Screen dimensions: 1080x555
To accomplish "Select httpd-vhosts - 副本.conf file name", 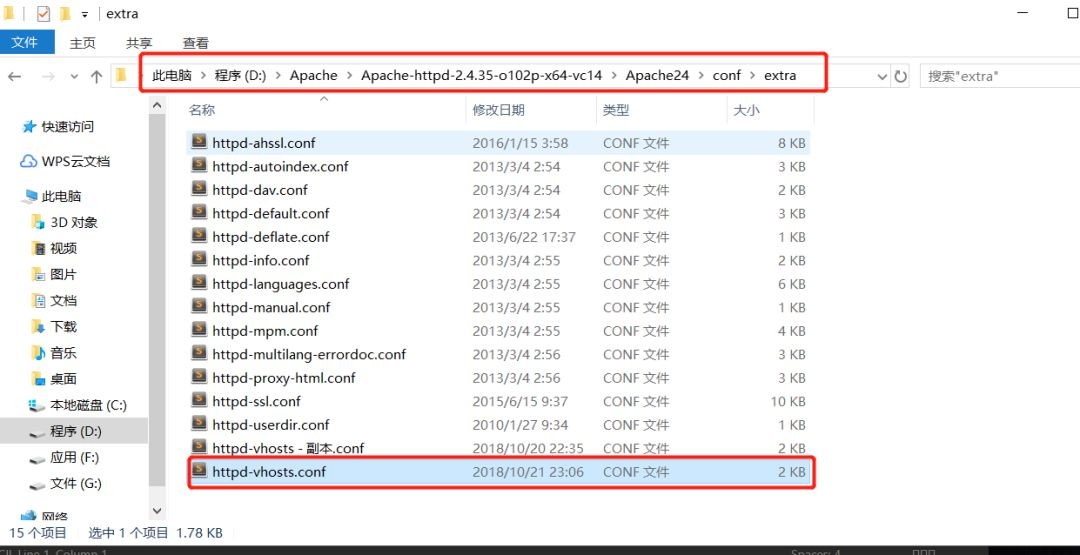I will (288, 448).
